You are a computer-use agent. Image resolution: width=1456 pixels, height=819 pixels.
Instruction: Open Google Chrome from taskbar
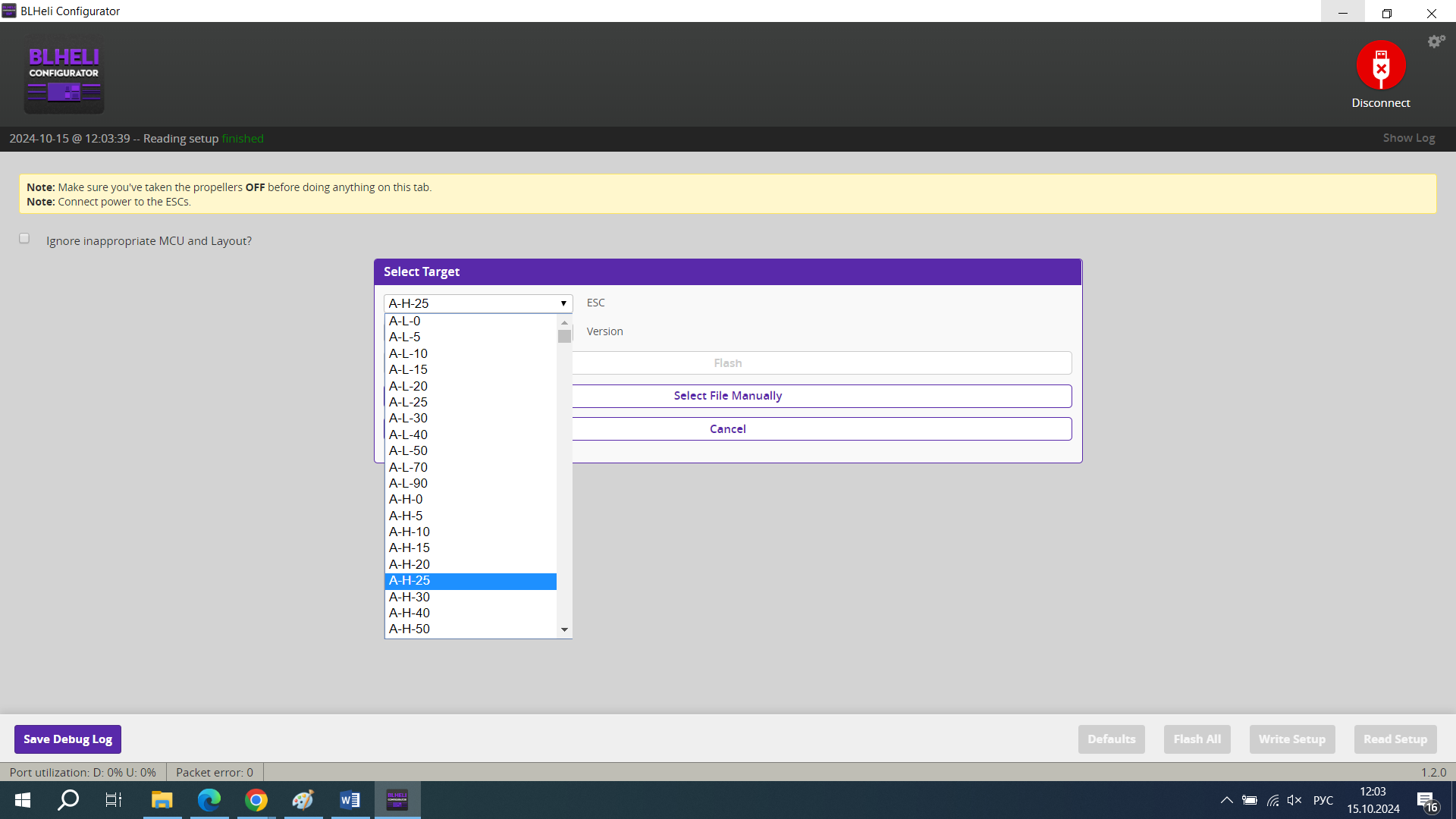(256, 800)
